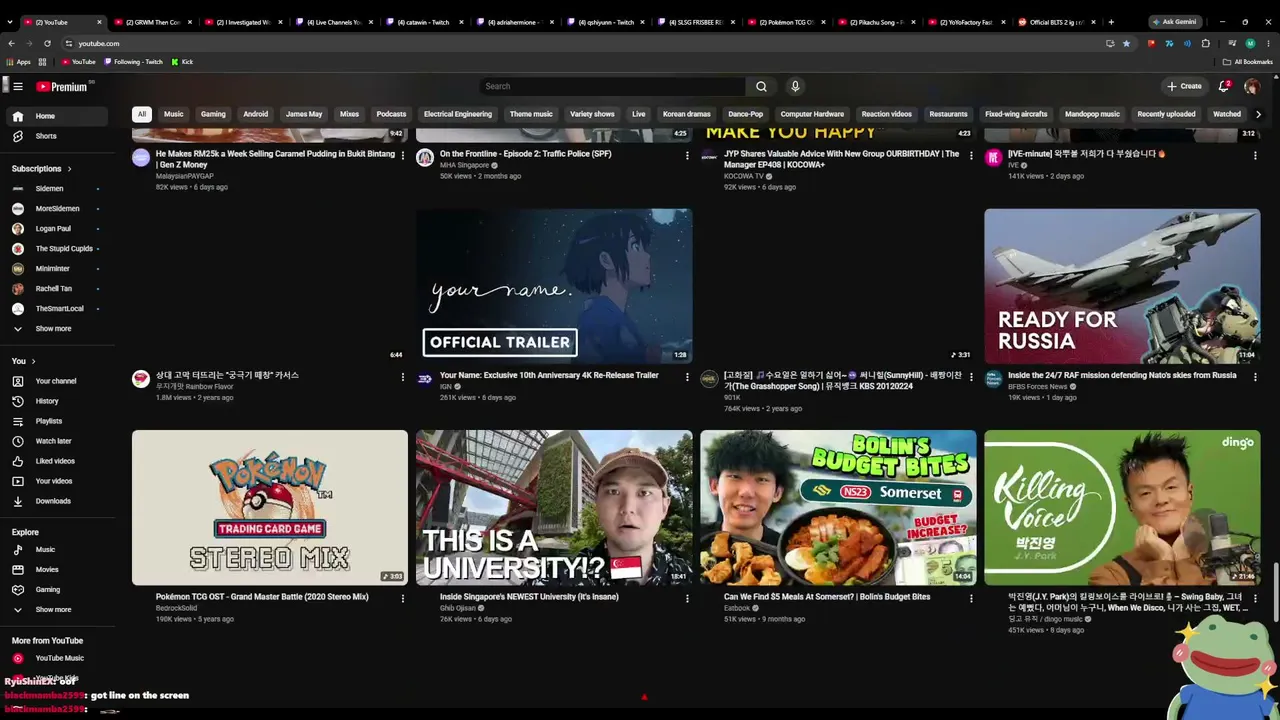The height and width of the screenshot is (720, 1280).
Task: Expand the You section header
Action: 24,361
